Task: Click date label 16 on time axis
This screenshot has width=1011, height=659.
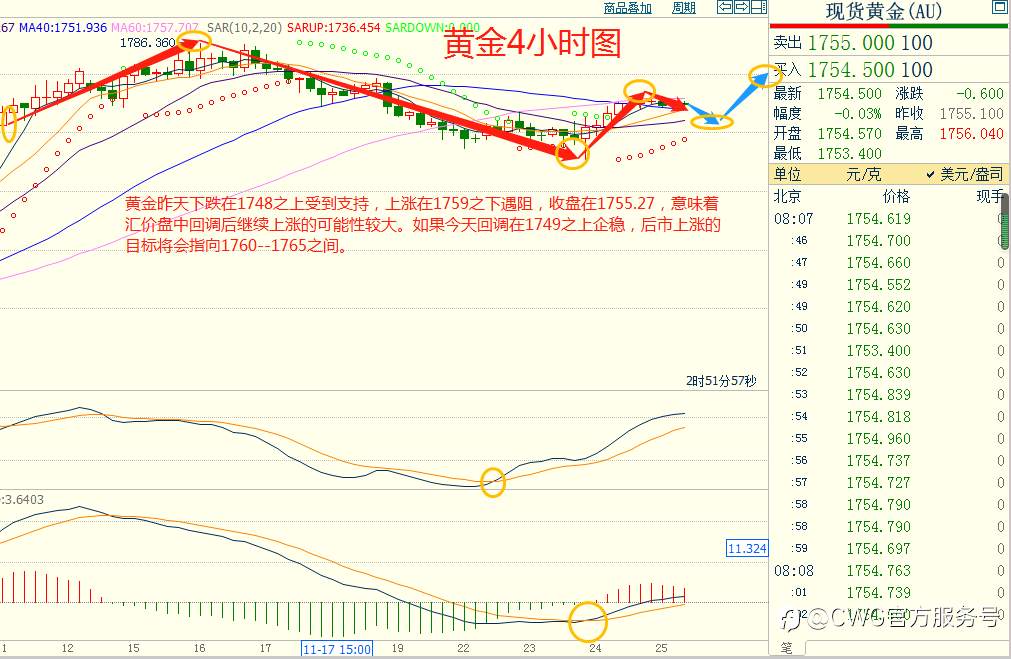Action: click(x=199, y=648)
